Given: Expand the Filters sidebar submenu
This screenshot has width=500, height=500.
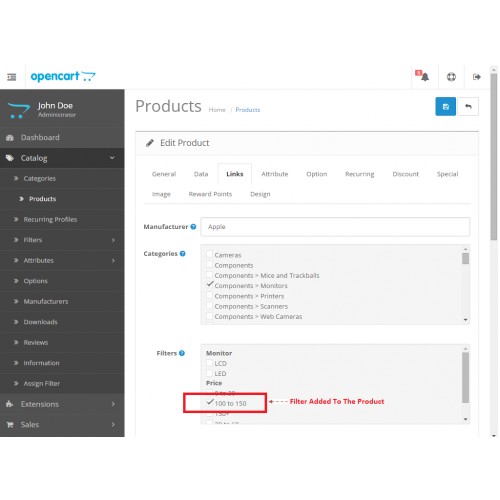Looking at the screenshot, I should coord(62,240).
